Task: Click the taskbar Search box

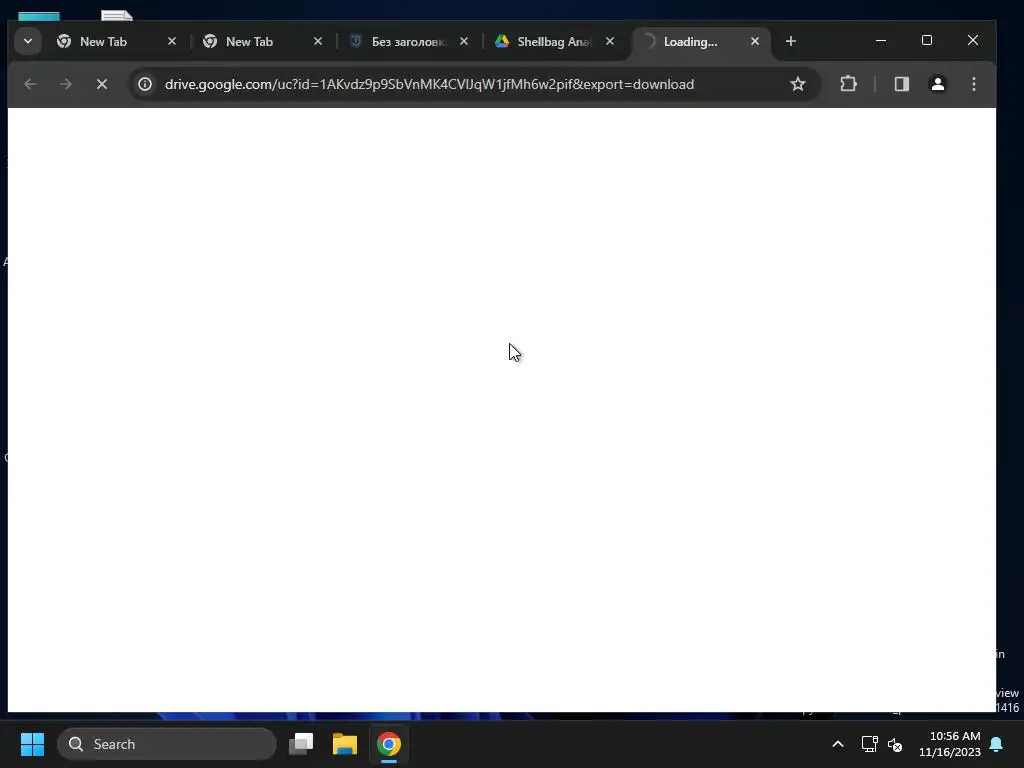Action: coord(167,744)
